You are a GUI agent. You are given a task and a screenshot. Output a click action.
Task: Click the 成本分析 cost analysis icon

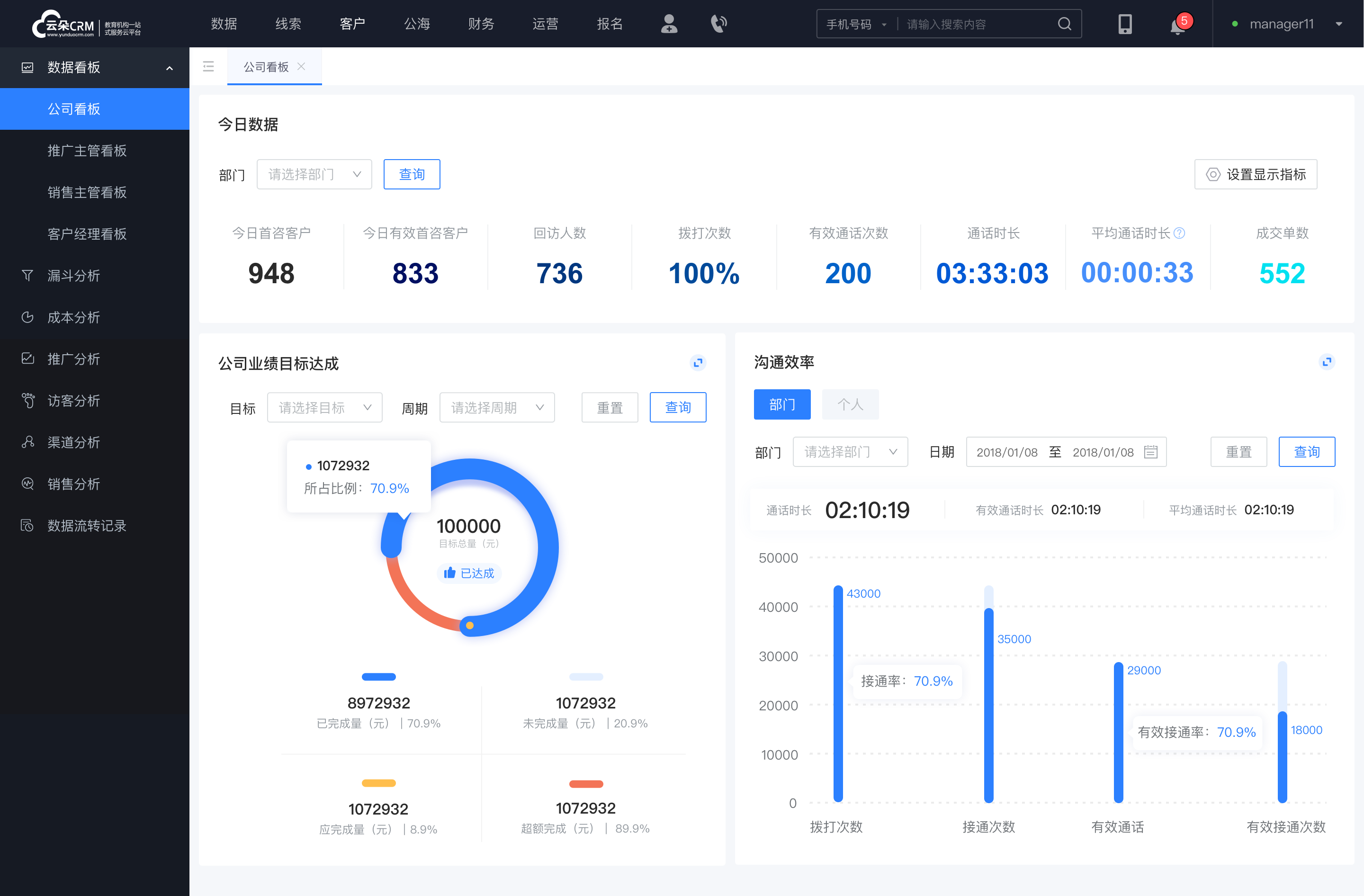[x=26, y=317]
